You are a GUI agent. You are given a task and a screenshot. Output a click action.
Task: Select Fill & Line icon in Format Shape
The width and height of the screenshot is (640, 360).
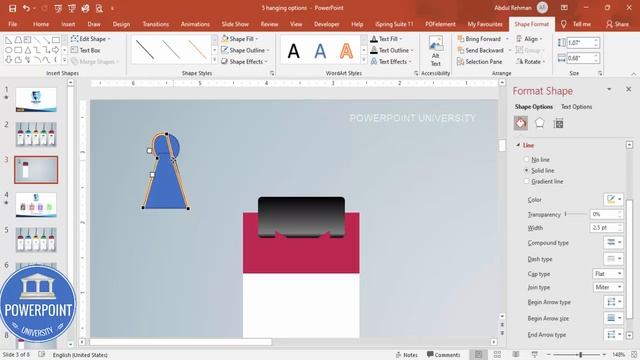[x=520, y=123]
